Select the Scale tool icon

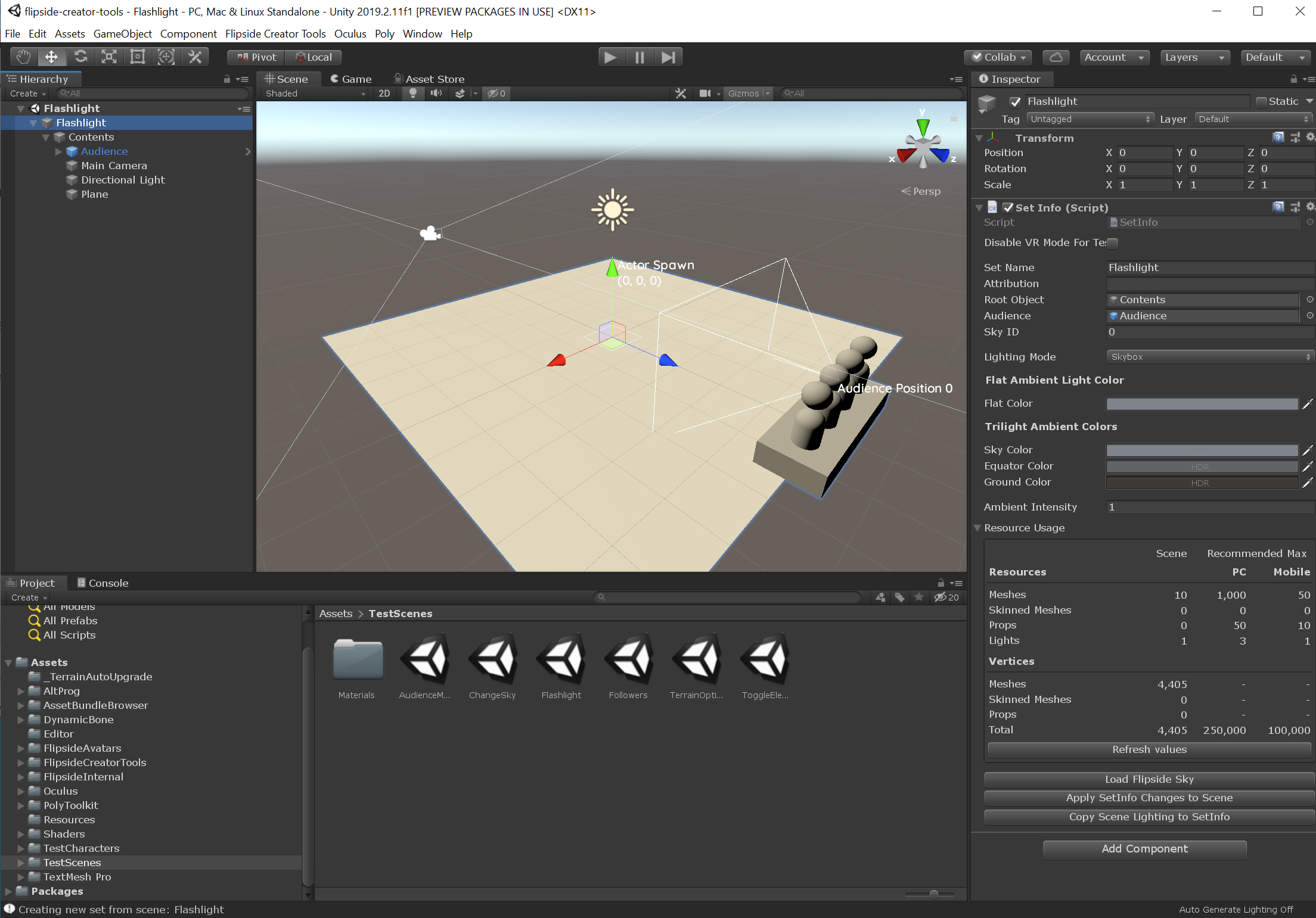[109, 57]
